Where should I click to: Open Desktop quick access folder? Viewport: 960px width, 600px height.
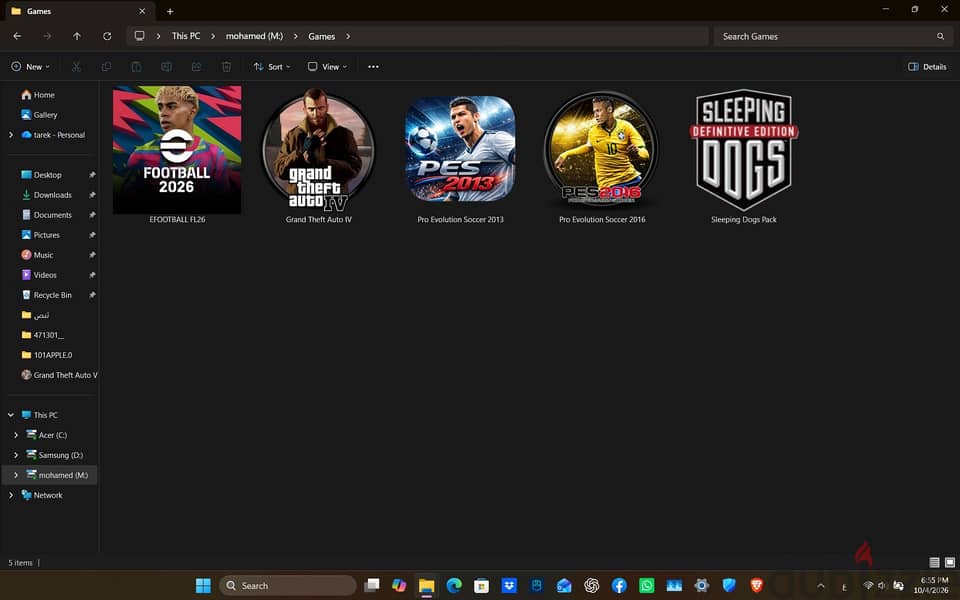point(41,174)
